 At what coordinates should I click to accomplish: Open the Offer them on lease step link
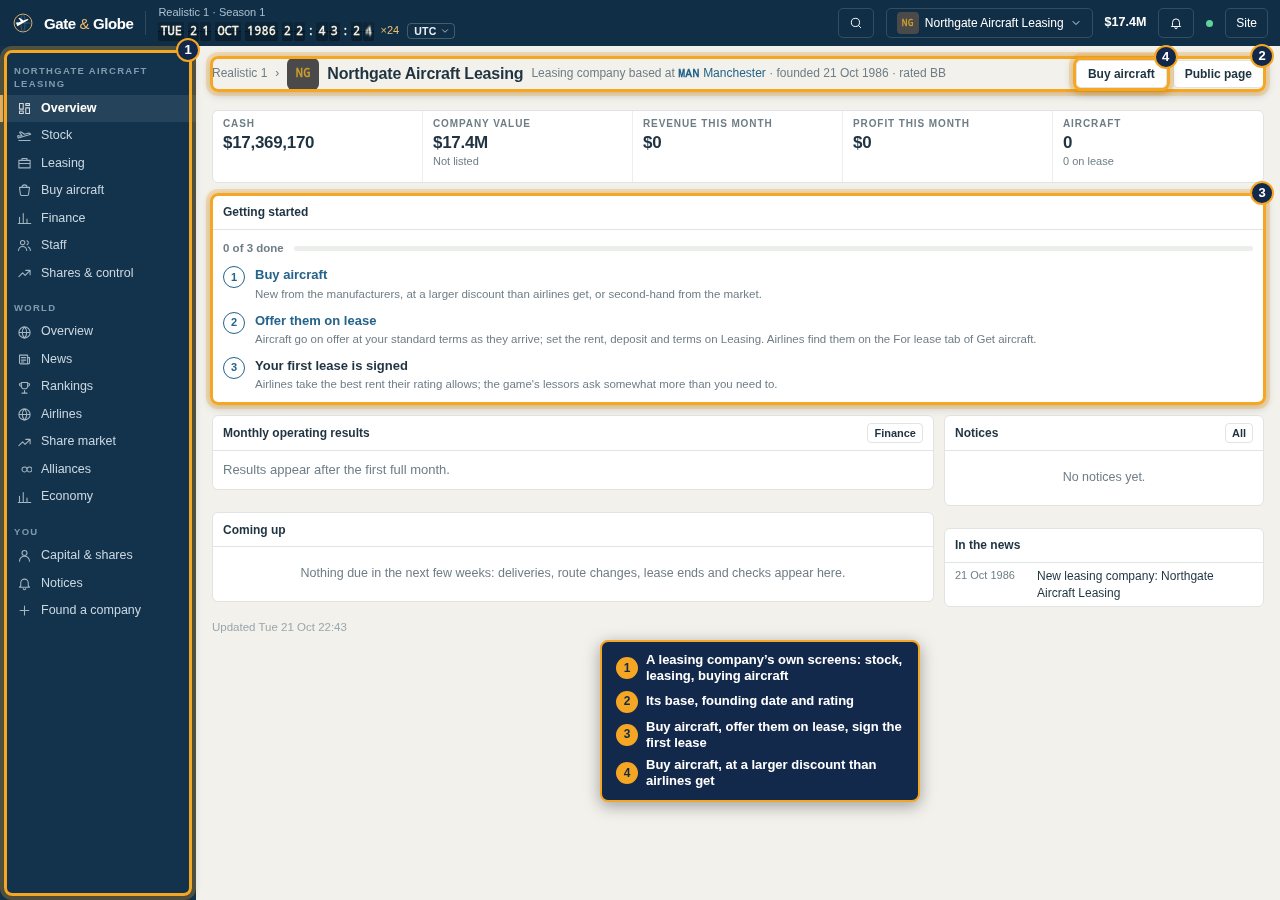[316, 321]
